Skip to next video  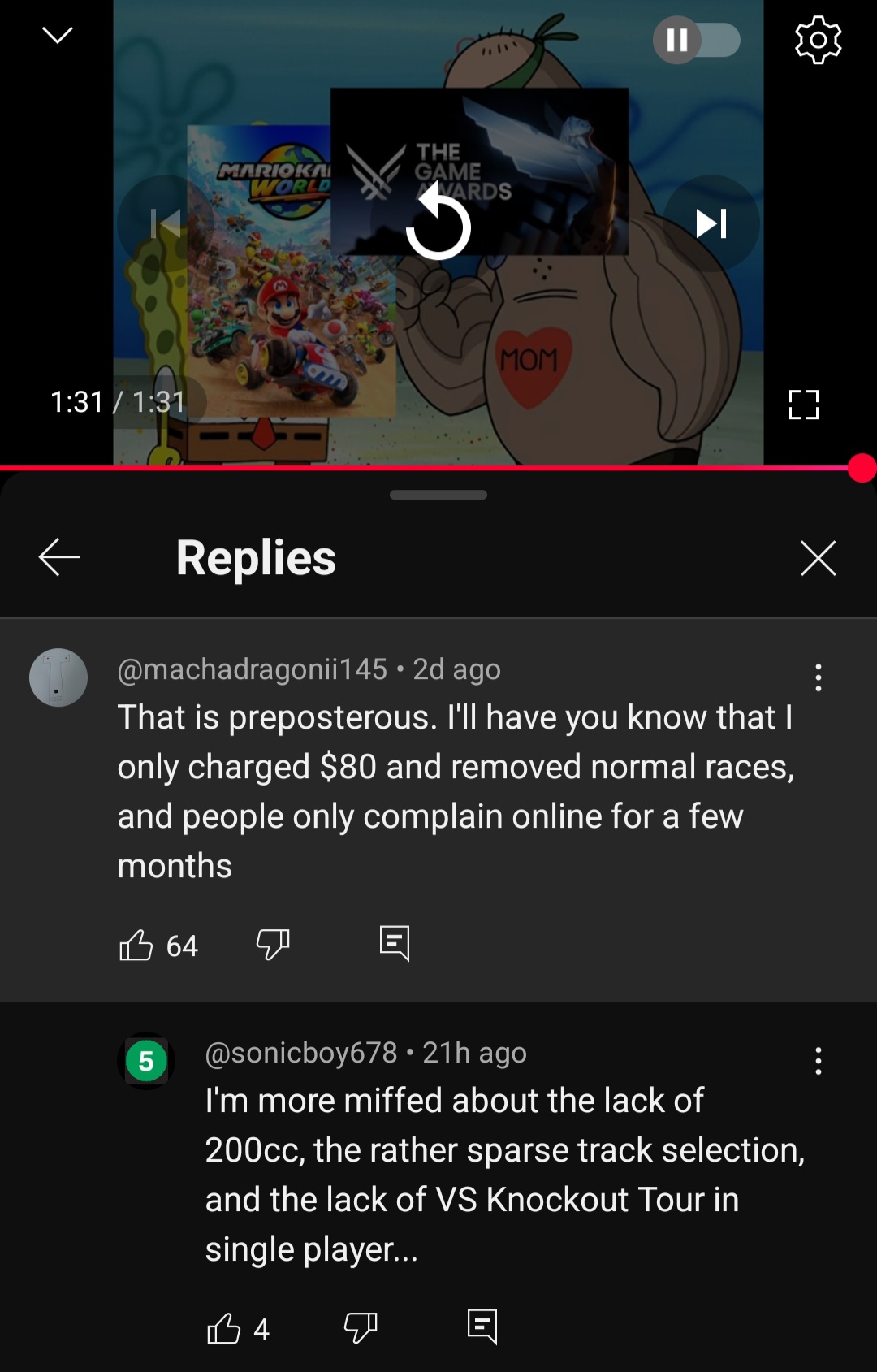[711, 223]
